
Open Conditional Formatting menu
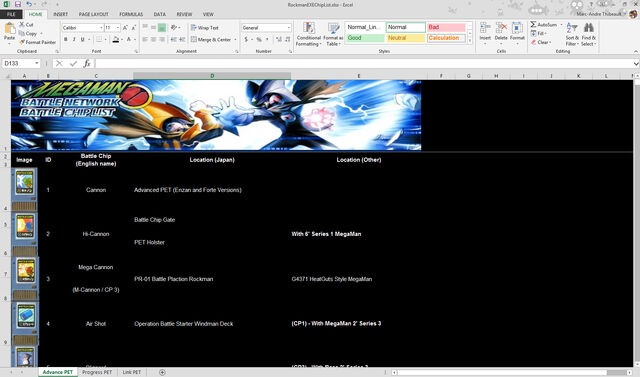click(x=309, y=34)
